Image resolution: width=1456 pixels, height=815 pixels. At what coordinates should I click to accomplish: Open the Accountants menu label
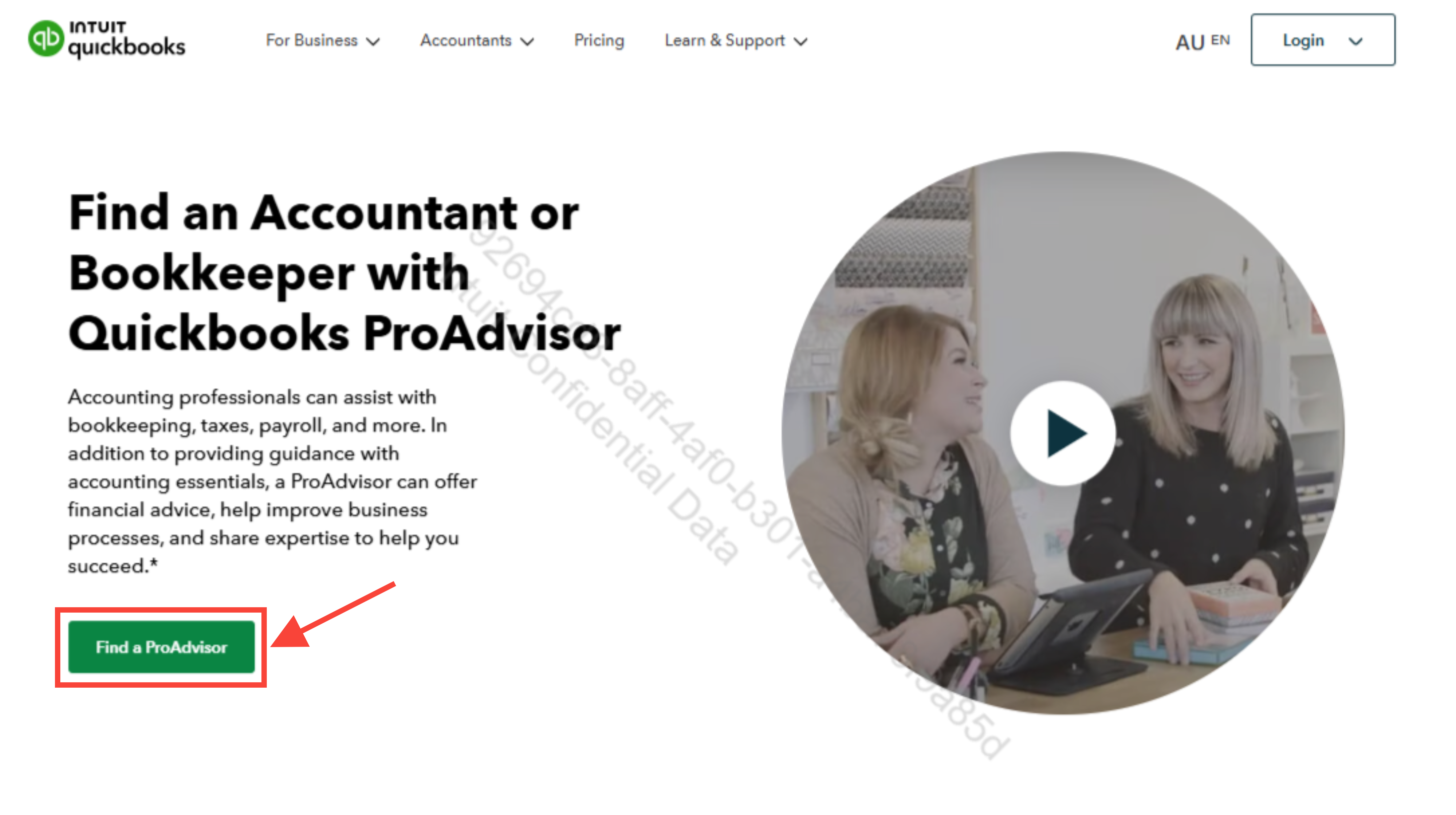(466, 40)
